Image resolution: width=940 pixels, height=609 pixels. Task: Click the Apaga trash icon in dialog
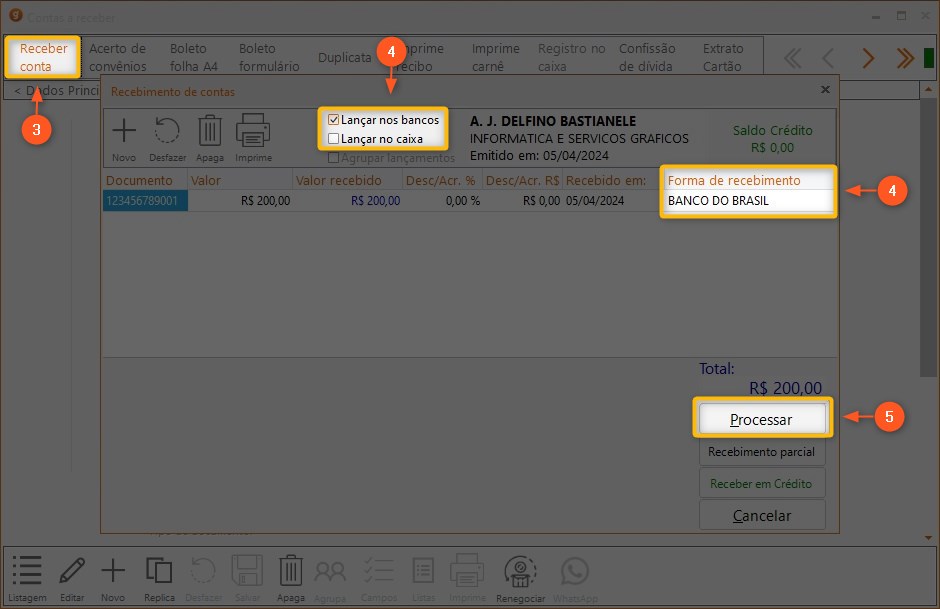[x=210, y=135]
